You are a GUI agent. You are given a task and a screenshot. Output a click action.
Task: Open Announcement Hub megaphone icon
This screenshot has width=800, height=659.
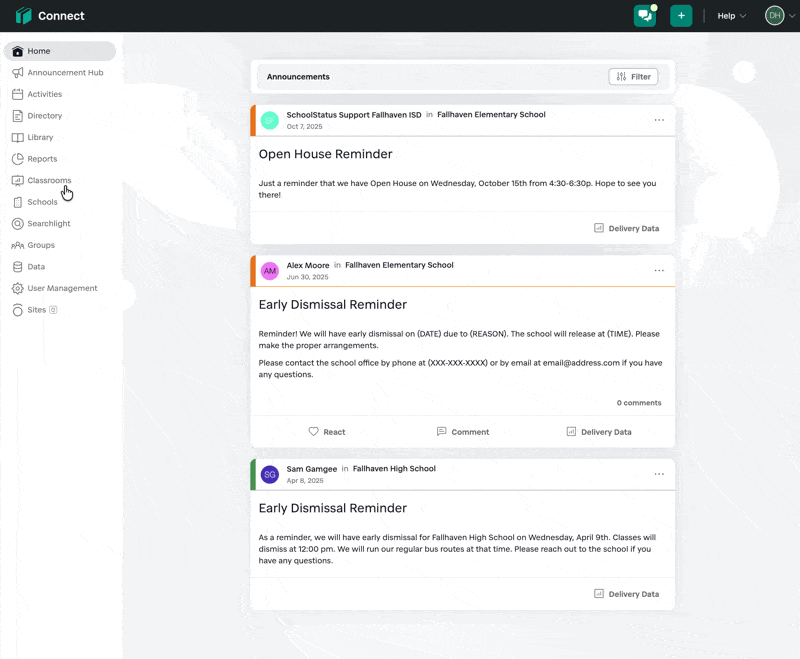18,72
